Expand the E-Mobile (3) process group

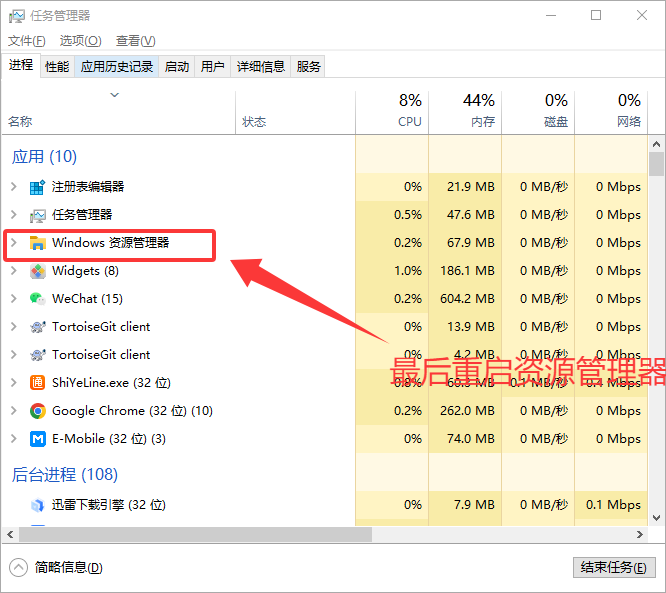14,439
